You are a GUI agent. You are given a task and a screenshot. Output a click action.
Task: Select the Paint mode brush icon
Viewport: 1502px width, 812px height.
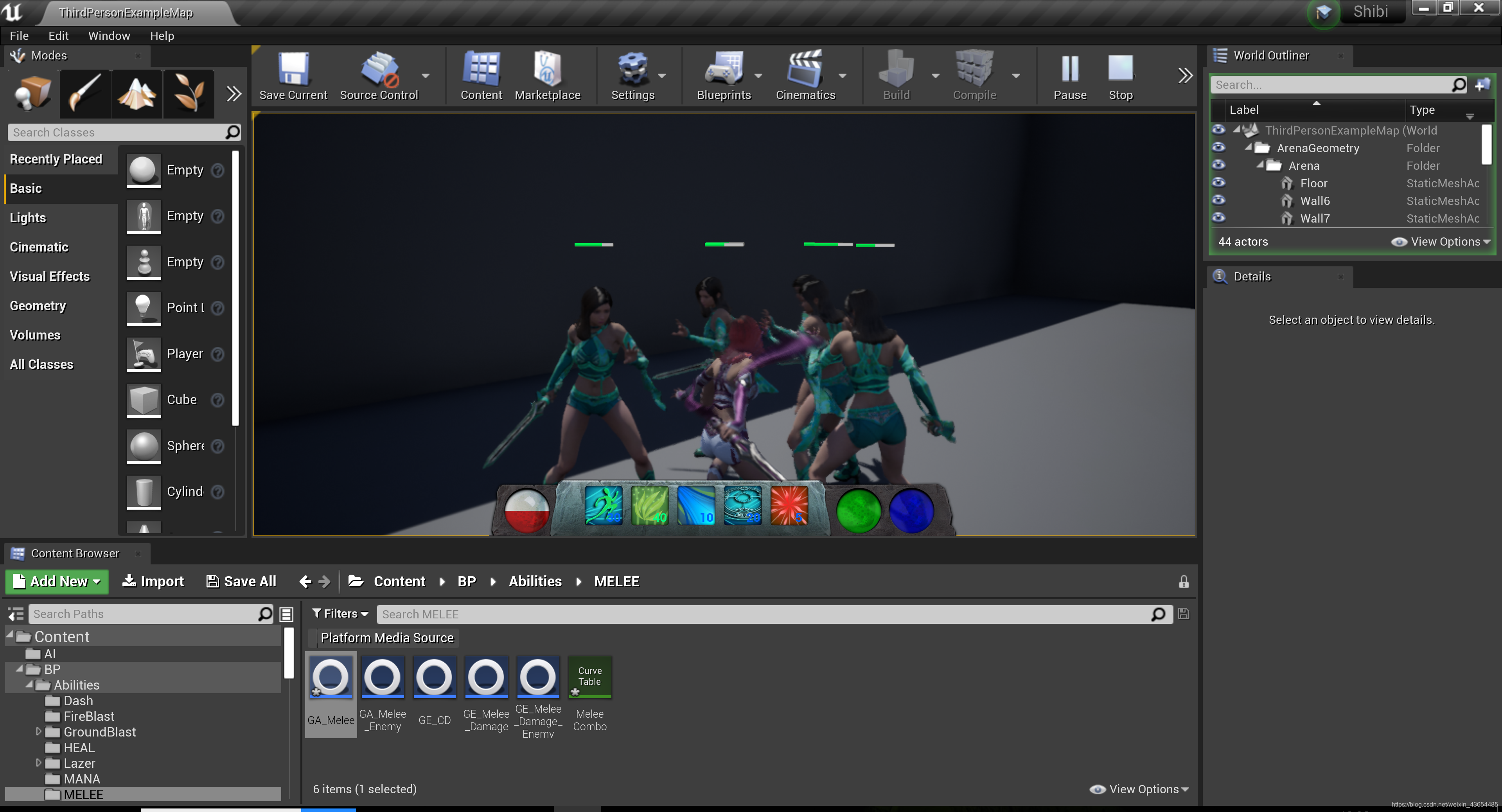(85, 93)
